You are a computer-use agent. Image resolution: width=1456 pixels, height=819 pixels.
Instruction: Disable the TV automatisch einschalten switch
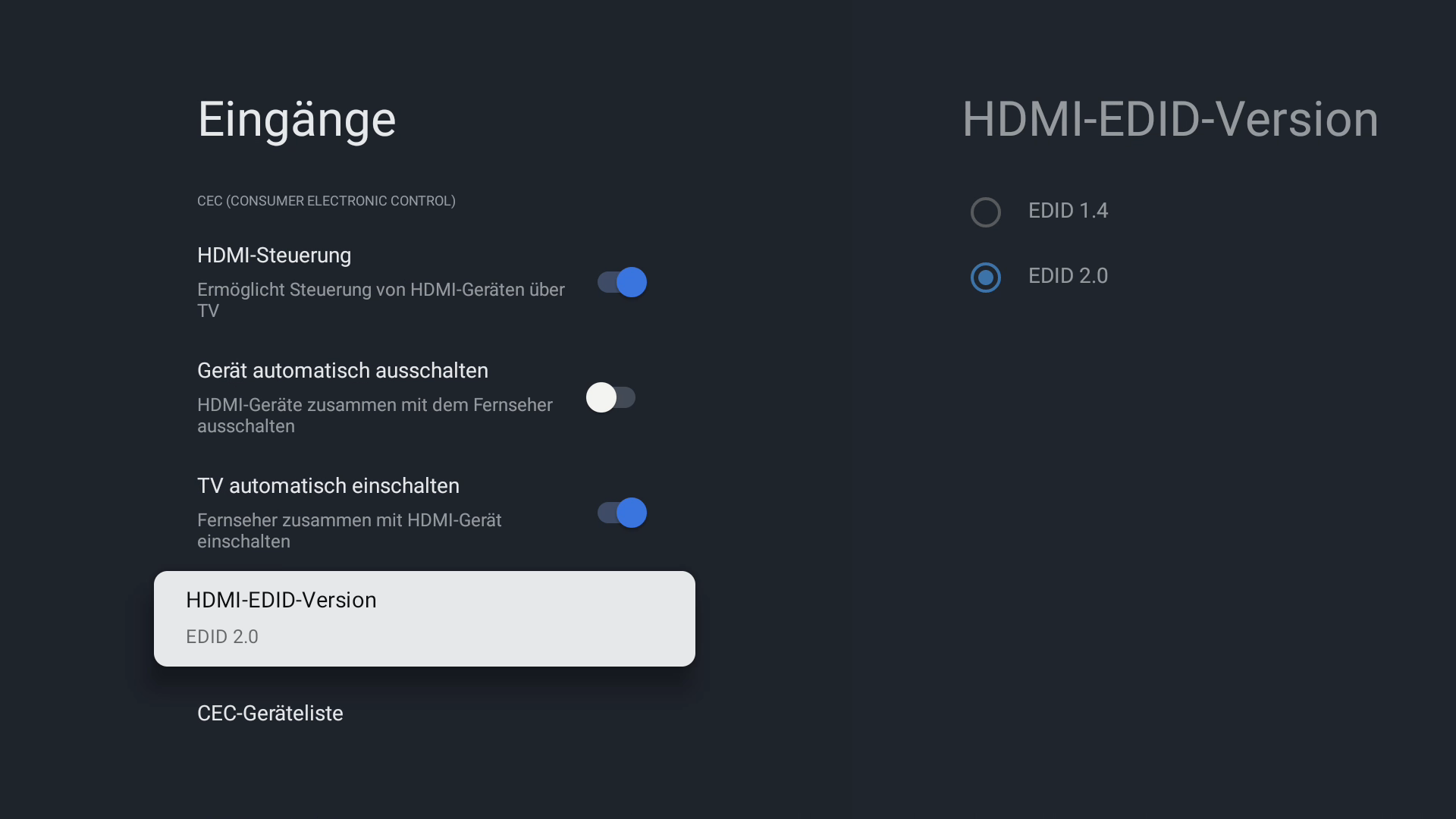[622, 513]
